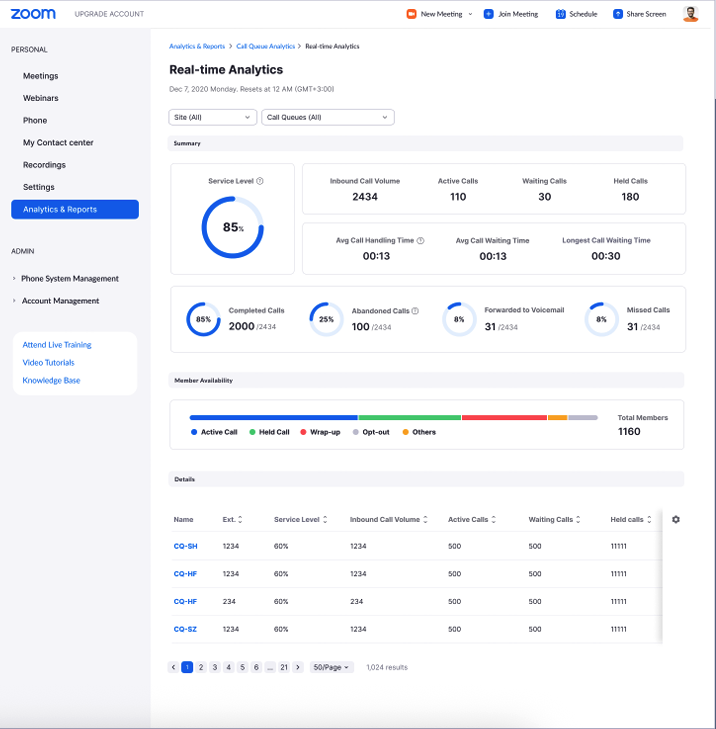Go to next page arrow
716x729 pixels.
[298, 667]
